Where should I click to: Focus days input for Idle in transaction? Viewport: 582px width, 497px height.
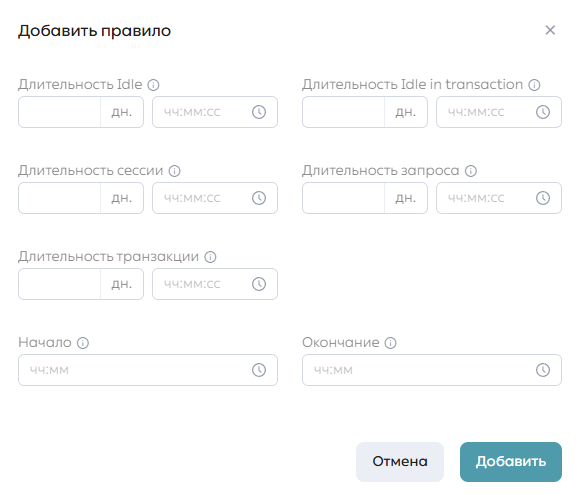click(x=343, y=112)
